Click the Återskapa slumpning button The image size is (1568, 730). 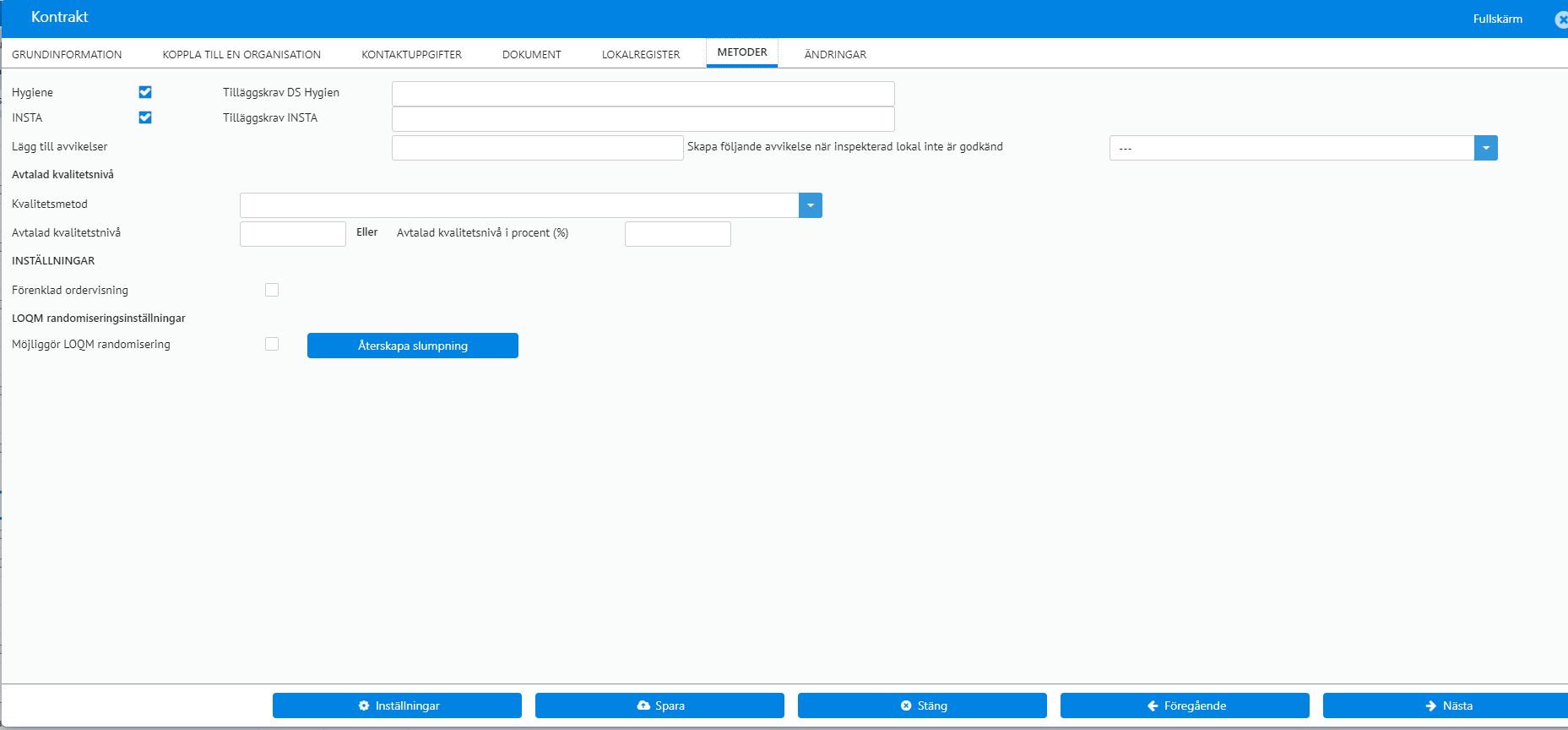pos(413,346)
